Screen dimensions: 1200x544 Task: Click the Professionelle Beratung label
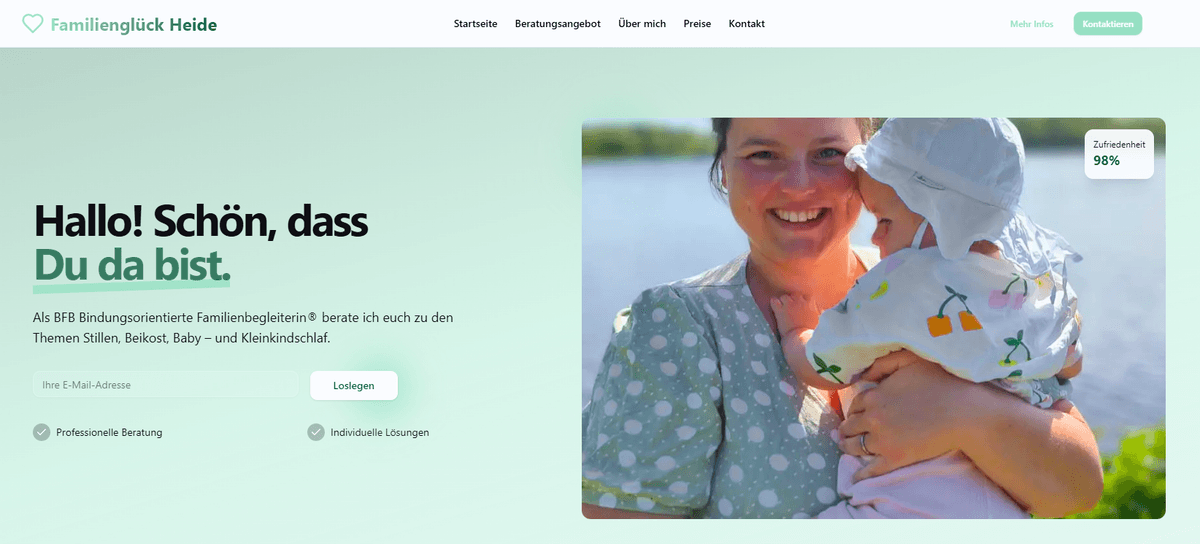(109, 433)
